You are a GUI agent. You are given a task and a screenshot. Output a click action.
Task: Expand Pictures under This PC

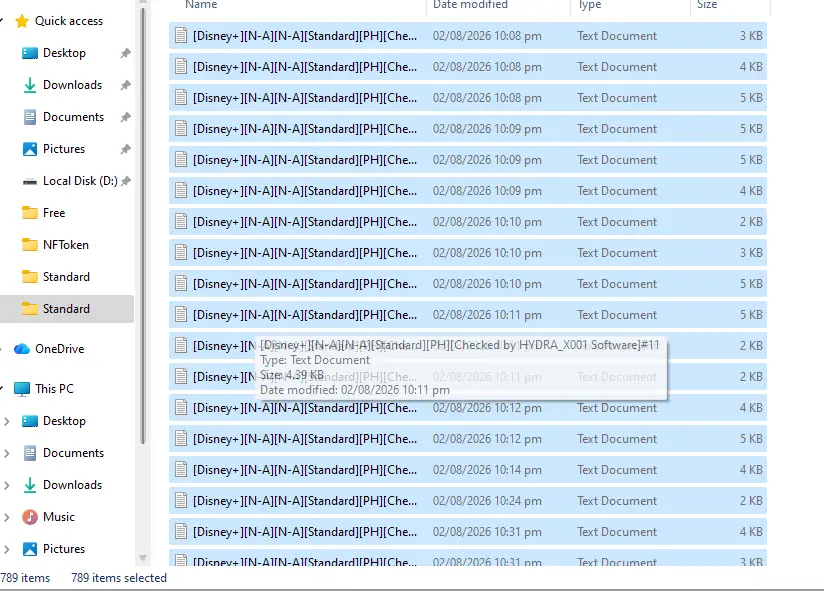6,549
